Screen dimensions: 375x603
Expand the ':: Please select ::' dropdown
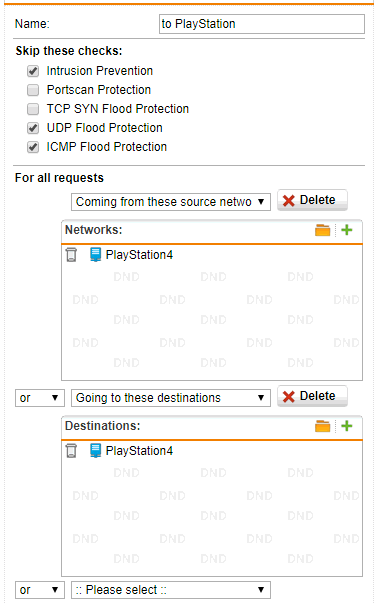click(171, 590)
